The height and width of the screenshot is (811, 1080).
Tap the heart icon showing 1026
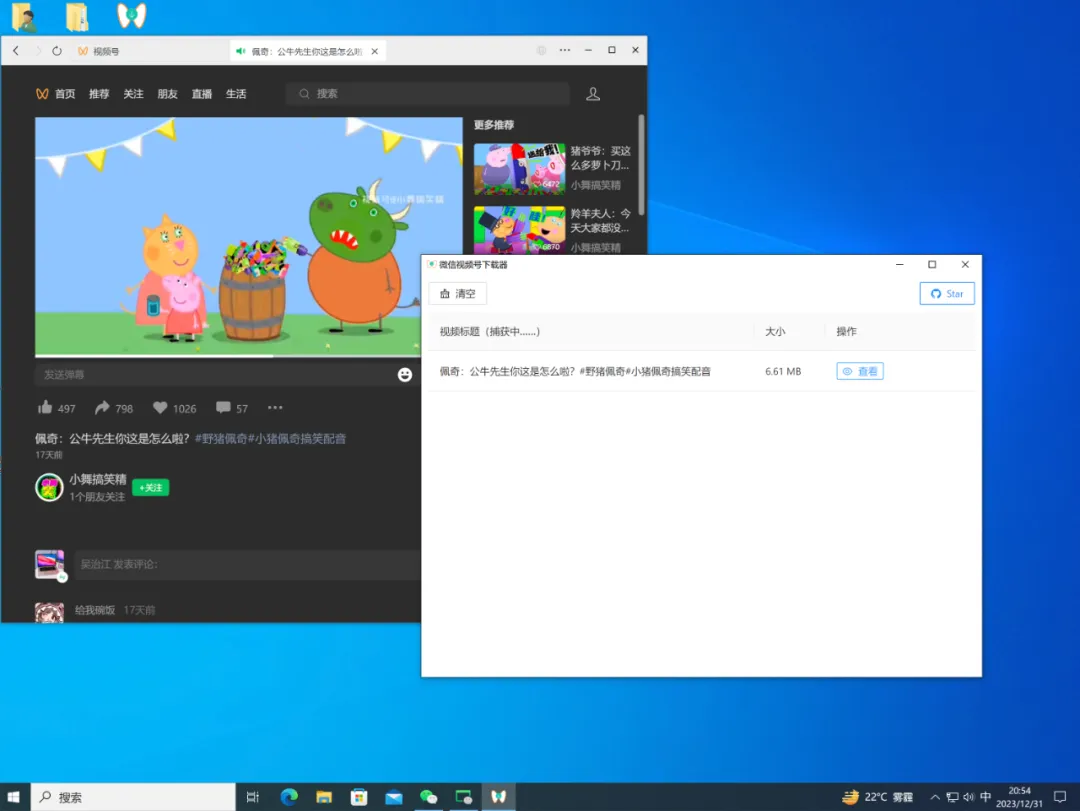pyautogui.click(x=160, y=407)
